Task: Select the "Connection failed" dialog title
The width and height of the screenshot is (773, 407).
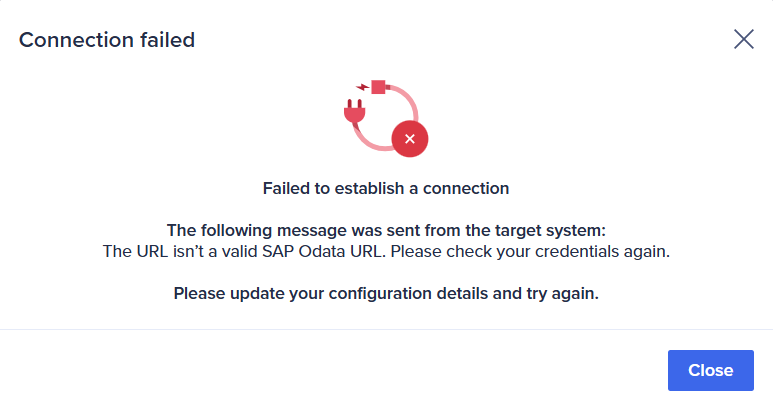Action: click(107, 40)
